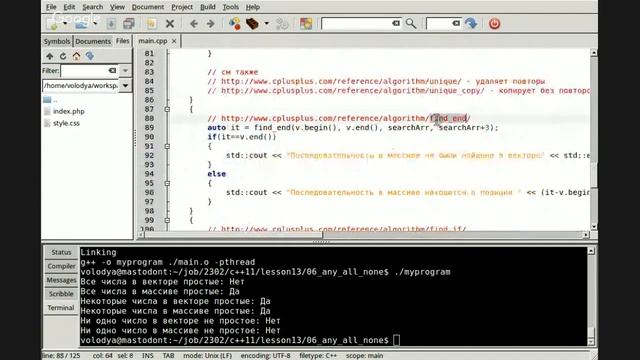Viewport: 640px width, 360px height.
Task: Clear the file browser filter
Action: point(112,71)
